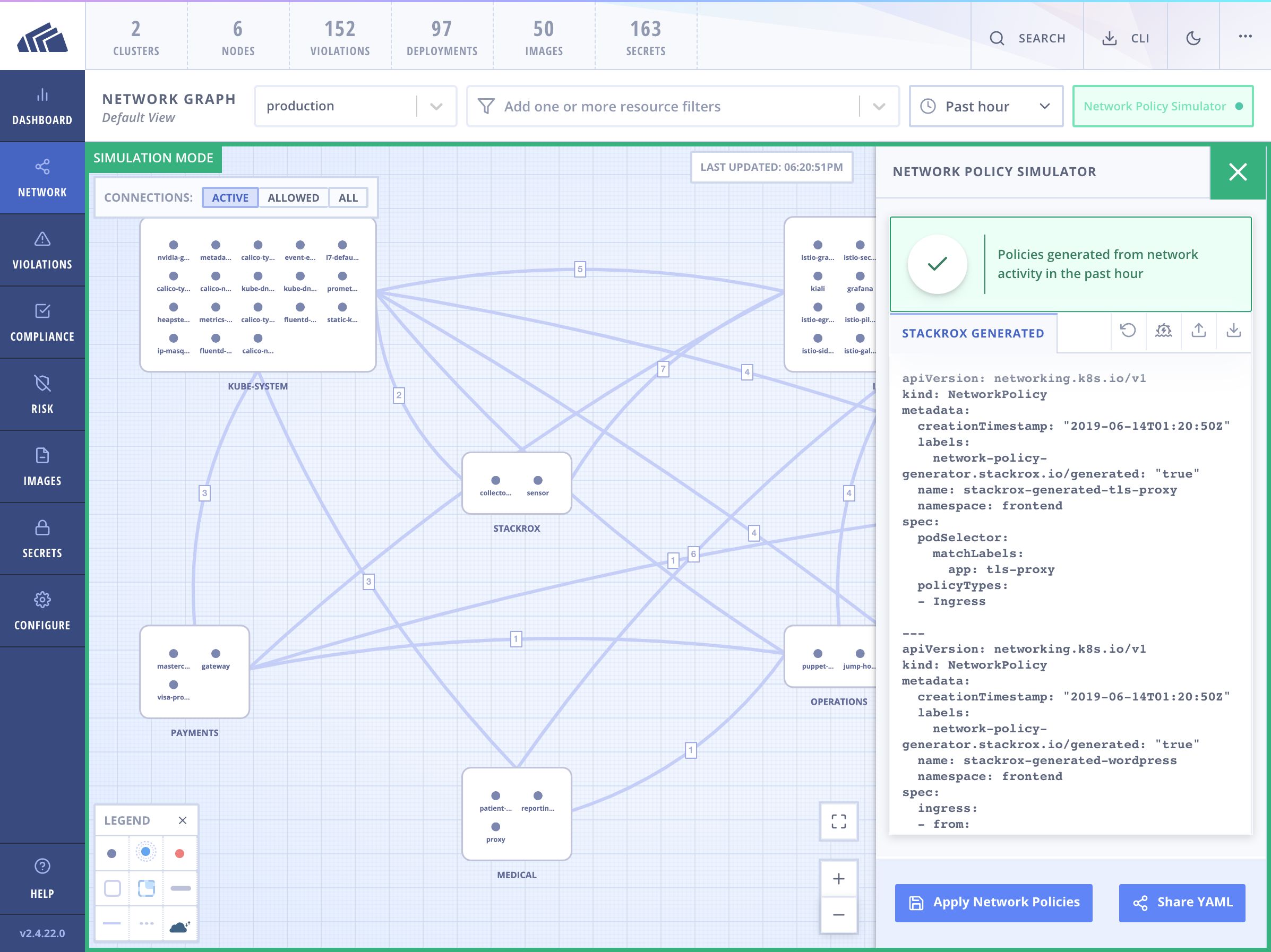This screenshot has height=952, width=1271.
Task: Click Apply Network Policies button
Action: pyautogui.click(x=993, y=903)
